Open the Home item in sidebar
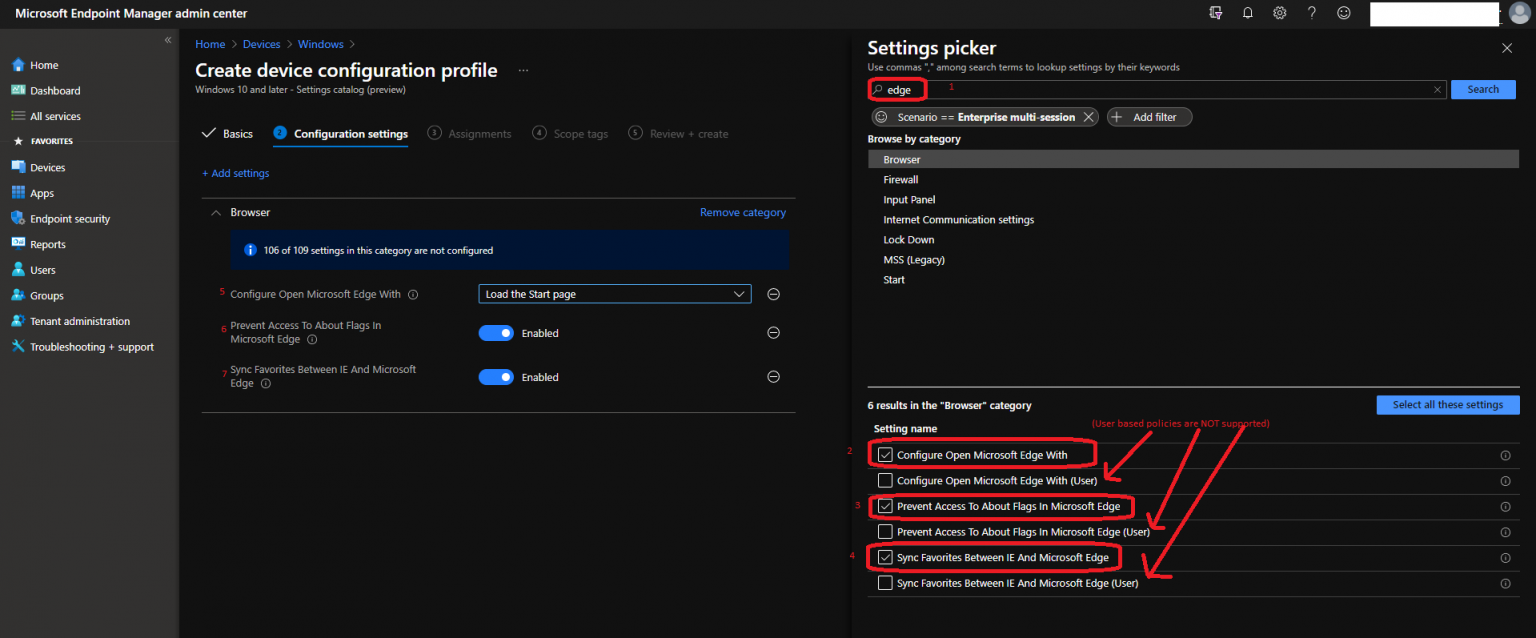This screenshot has height=638, width=1536. (x=44, y=65)
